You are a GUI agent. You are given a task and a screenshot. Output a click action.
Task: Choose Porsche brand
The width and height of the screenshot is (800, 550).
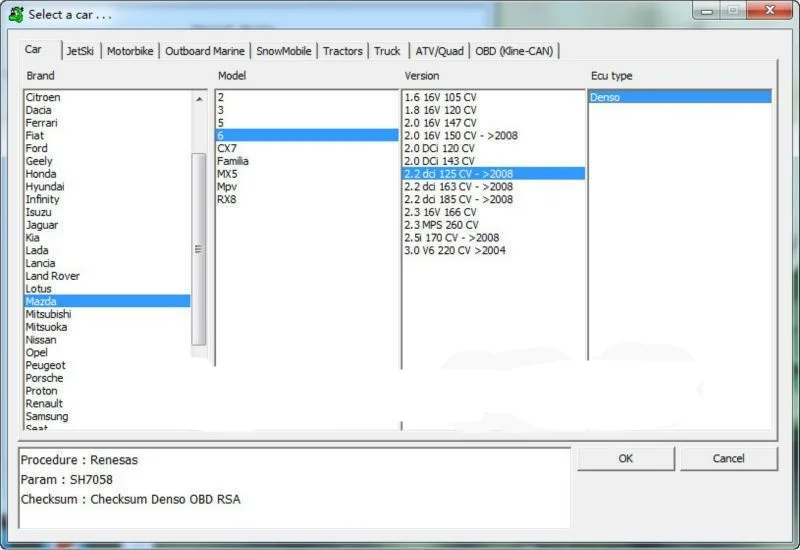click(x=107, y=378)
